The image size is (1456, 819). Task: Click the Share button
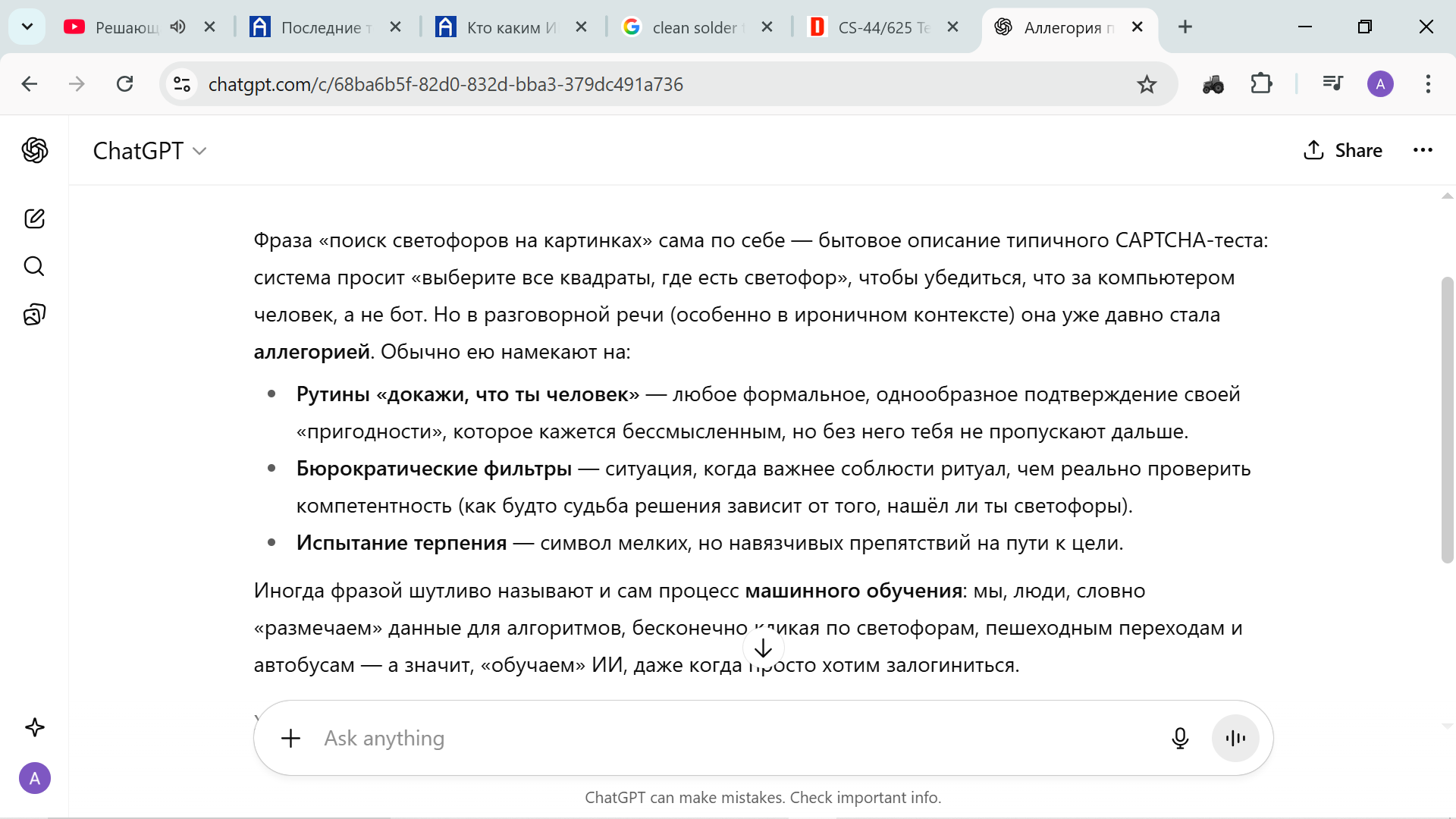(x=1343, y=150)
